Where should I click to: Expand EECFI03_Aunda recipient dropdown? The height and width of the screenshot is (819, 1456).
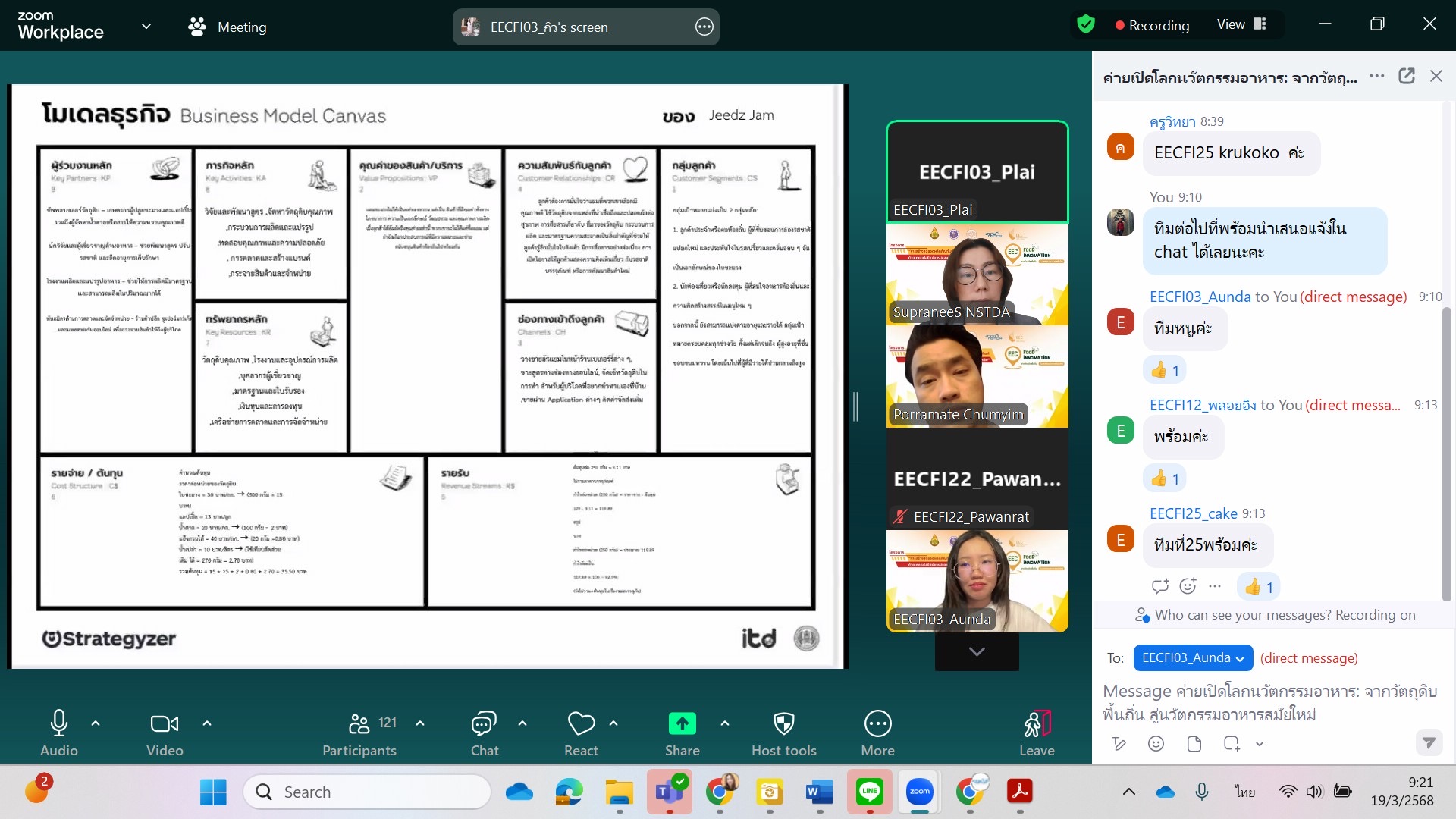point(1193,658)
